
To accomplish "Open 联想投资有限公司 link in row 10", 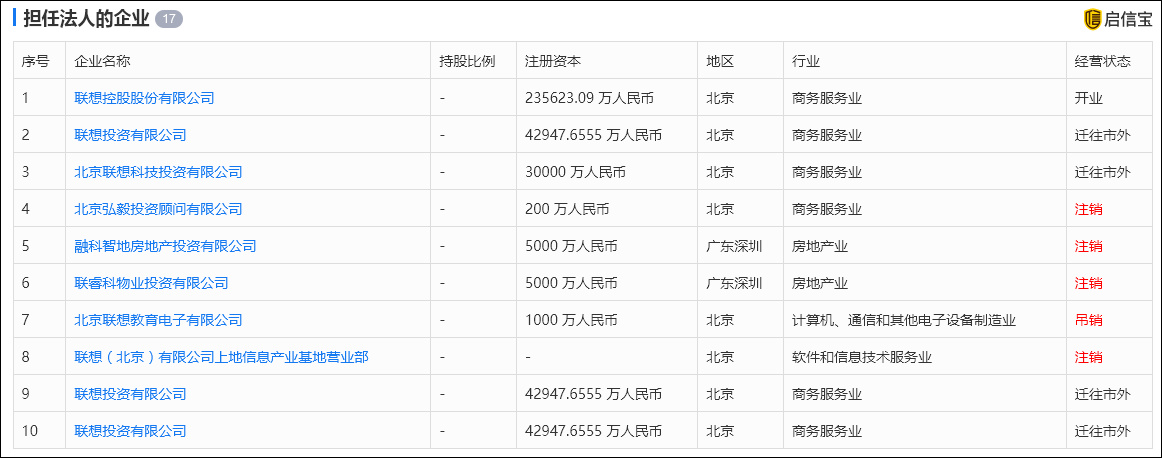I will point(130,431).
